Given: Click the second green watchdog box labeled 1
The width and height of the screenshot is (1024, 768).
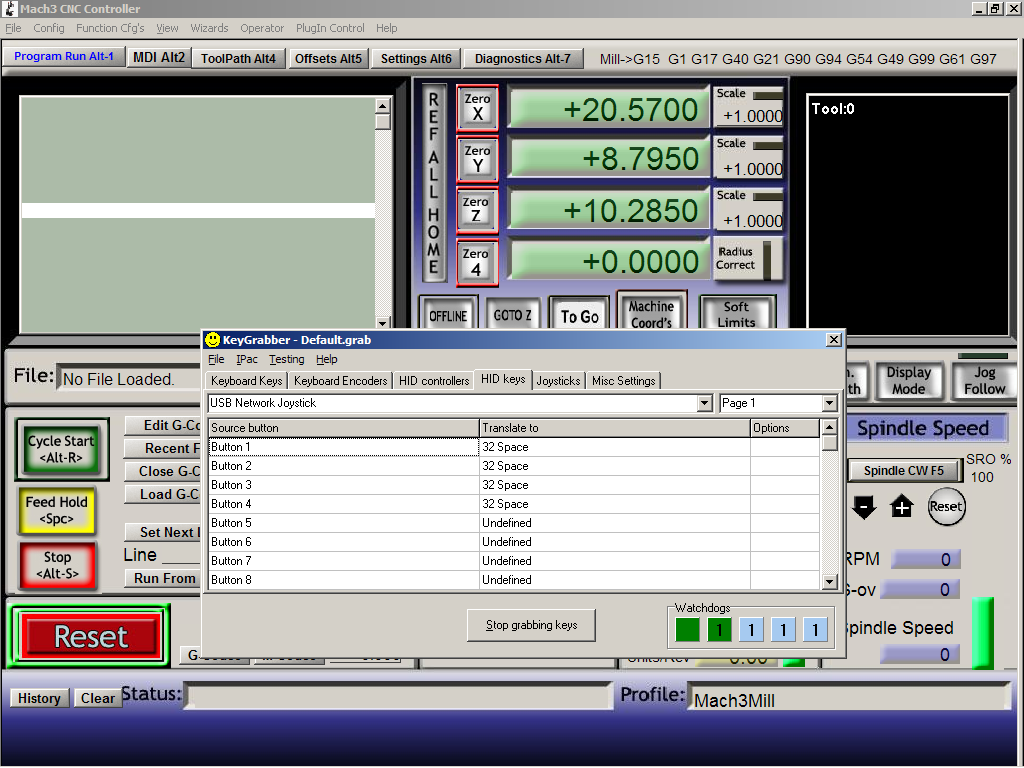Looking at the screenshot, I should 719,630.
